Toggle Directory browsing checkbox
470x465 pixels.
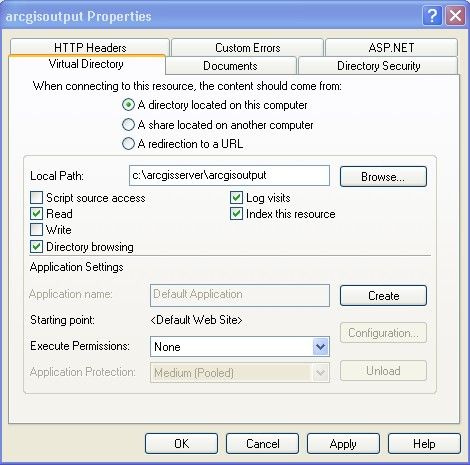[x=36, y=247]
